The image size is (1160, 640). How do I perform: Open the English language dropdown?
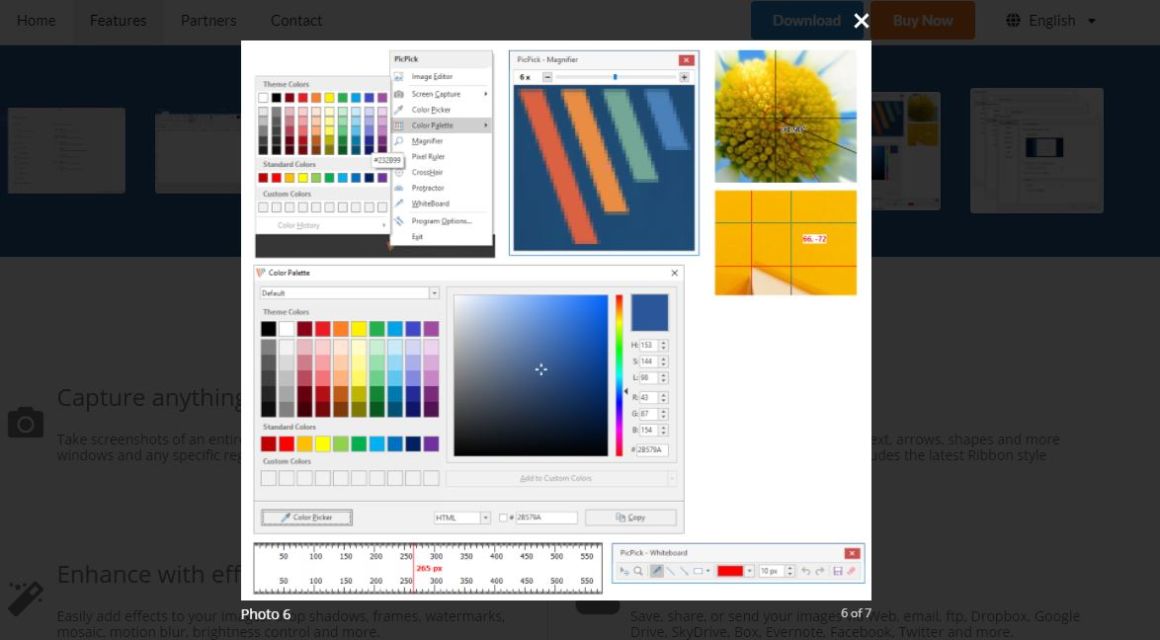point(1051,21)
